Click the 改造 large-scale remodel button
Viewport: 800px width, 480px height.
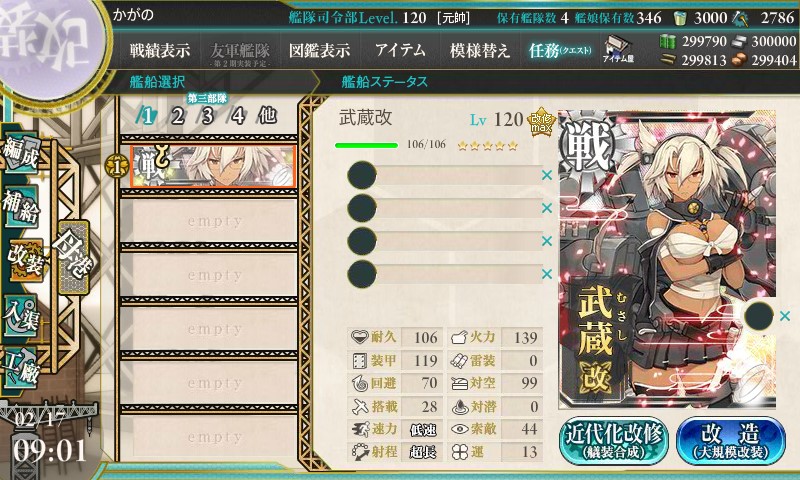click(731, 441)
